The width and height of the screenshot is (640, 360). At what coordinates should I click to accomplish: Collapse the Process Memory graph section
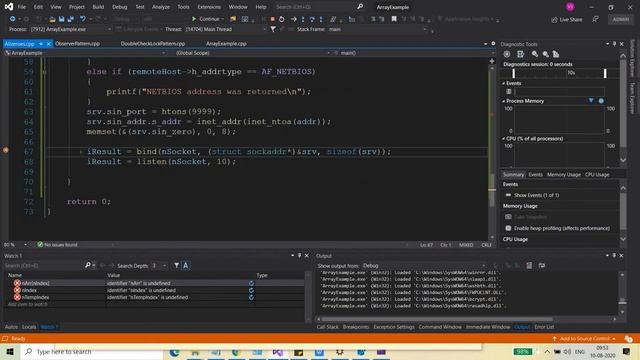(504, 101)
